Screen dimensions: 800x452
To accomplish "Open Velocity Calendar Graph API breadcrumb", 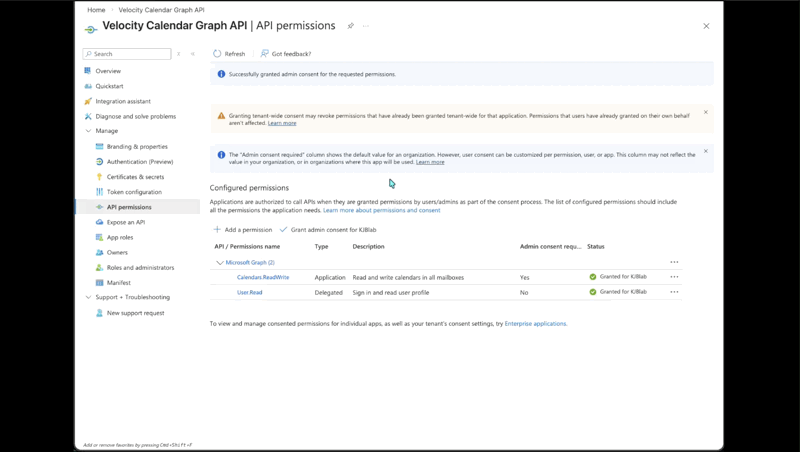I will coord(161,10).
